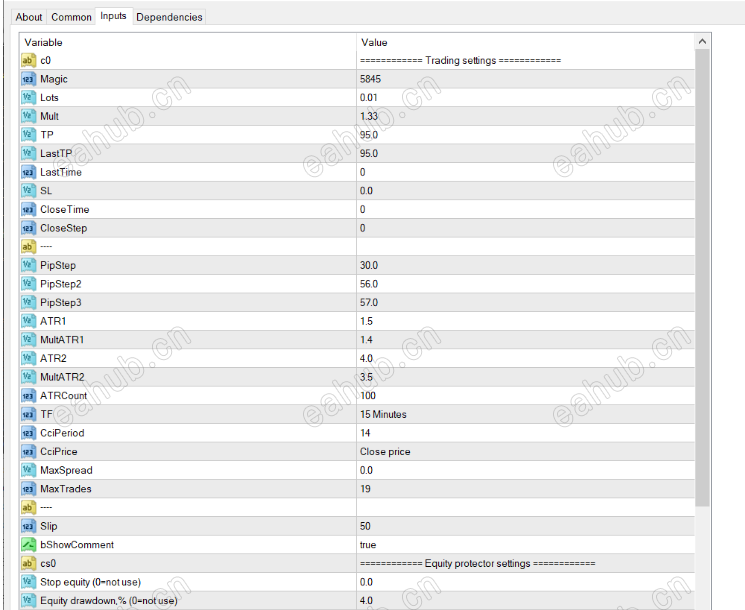Screen dimensions: 745x610
Task: Select the CloseStep variable name
Action: (64, 228)
